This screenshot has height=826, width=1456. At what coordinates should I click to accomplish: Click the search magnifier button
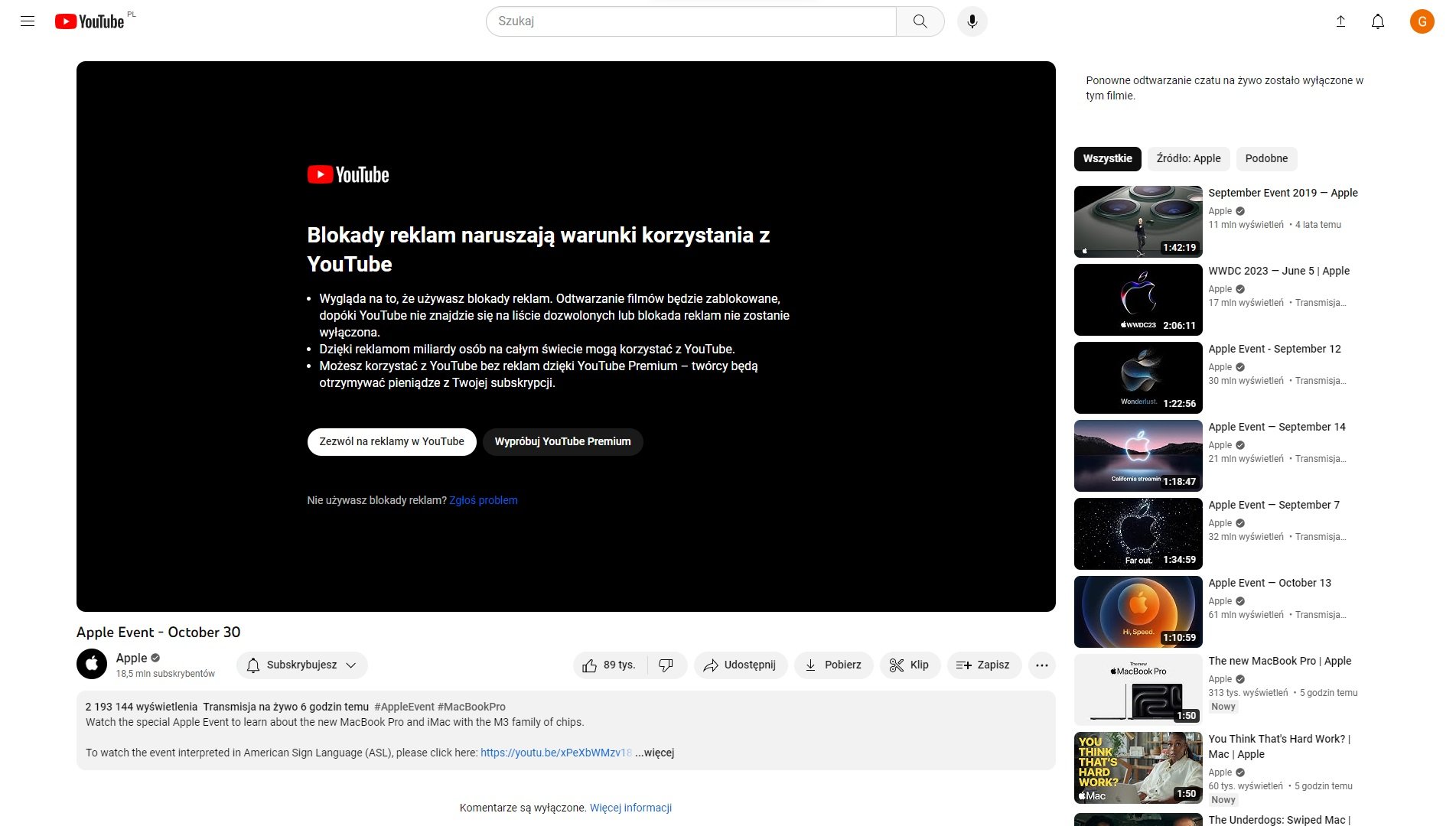(920, 21)
